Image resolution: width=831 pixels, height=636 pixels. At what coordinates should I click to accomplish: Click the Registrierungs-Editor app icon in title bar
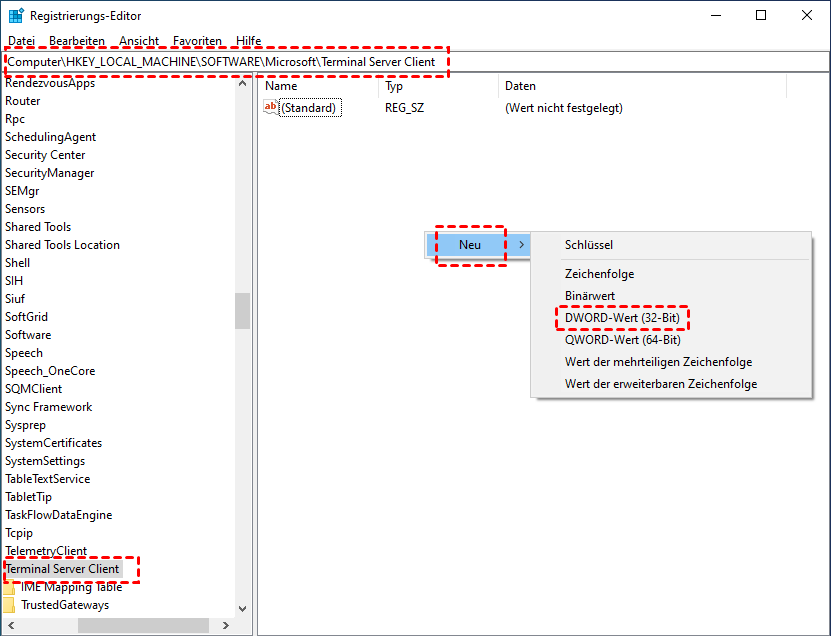coord(16,16)
